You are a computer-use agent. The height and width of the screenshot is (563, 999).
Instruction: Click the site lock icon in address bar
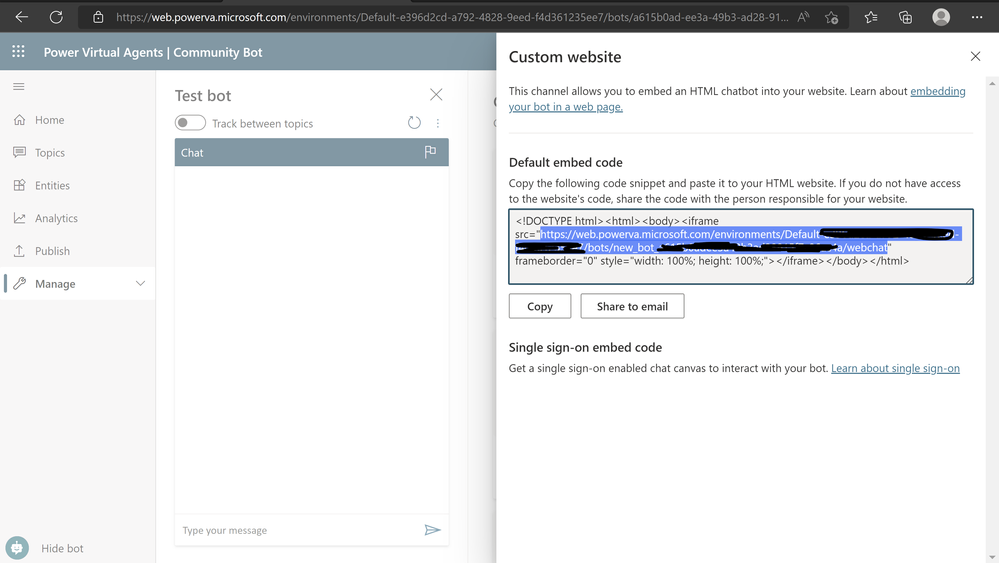click(x=98, y=17)
